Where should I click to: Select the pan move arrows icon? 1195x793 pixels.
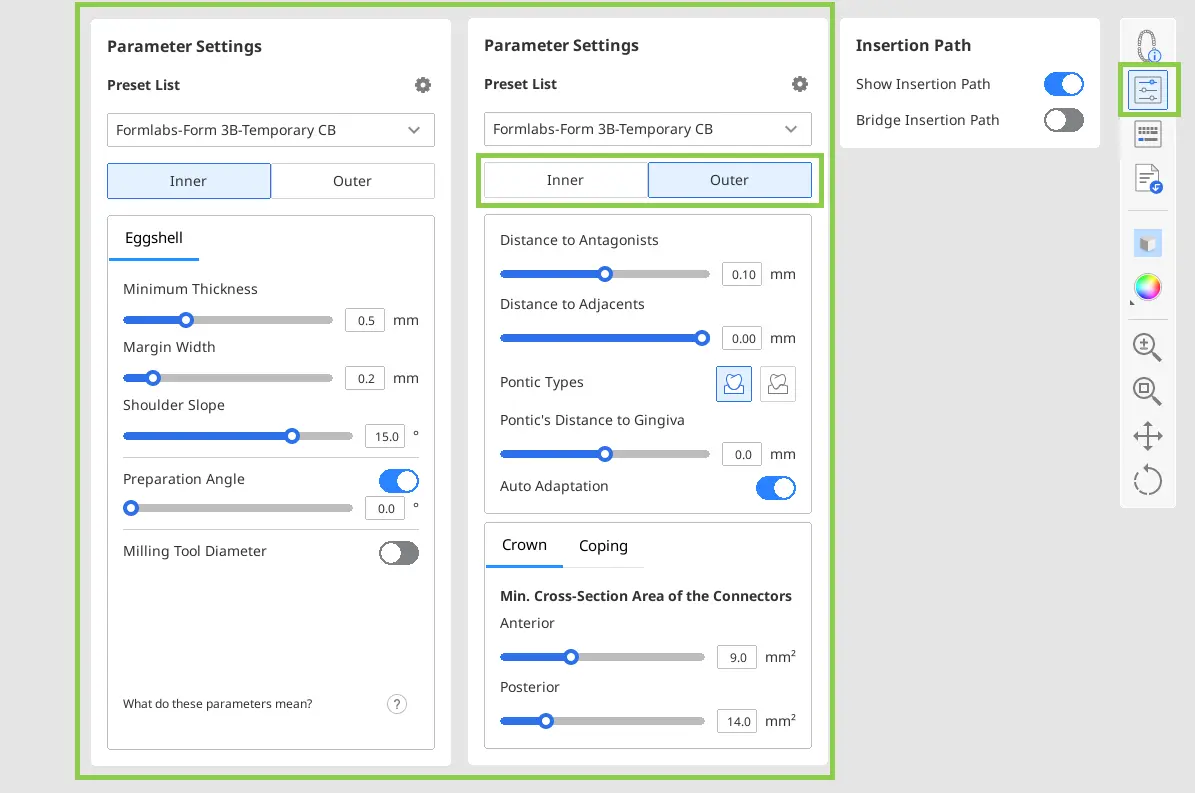(x=1148, y=436)
